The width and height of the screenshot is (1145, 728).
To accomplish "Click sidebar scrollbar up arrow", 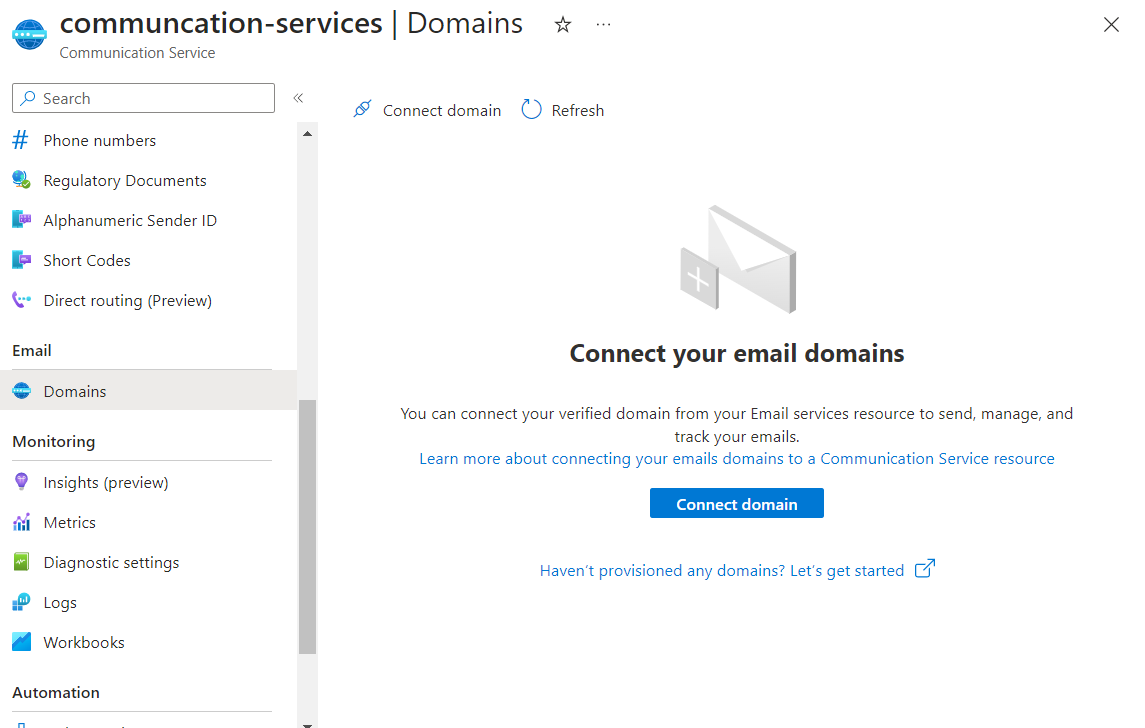I will coord(307,134).
